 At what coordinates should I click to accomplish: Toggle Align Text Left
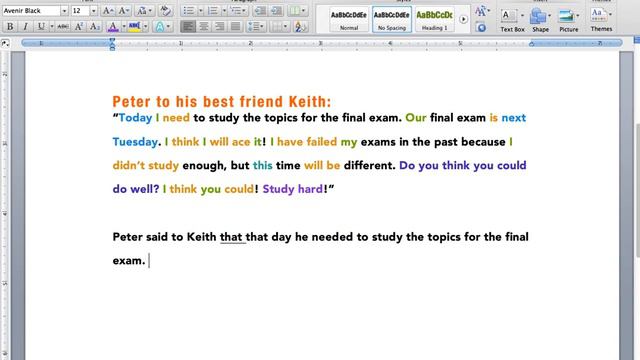(188, 27)
